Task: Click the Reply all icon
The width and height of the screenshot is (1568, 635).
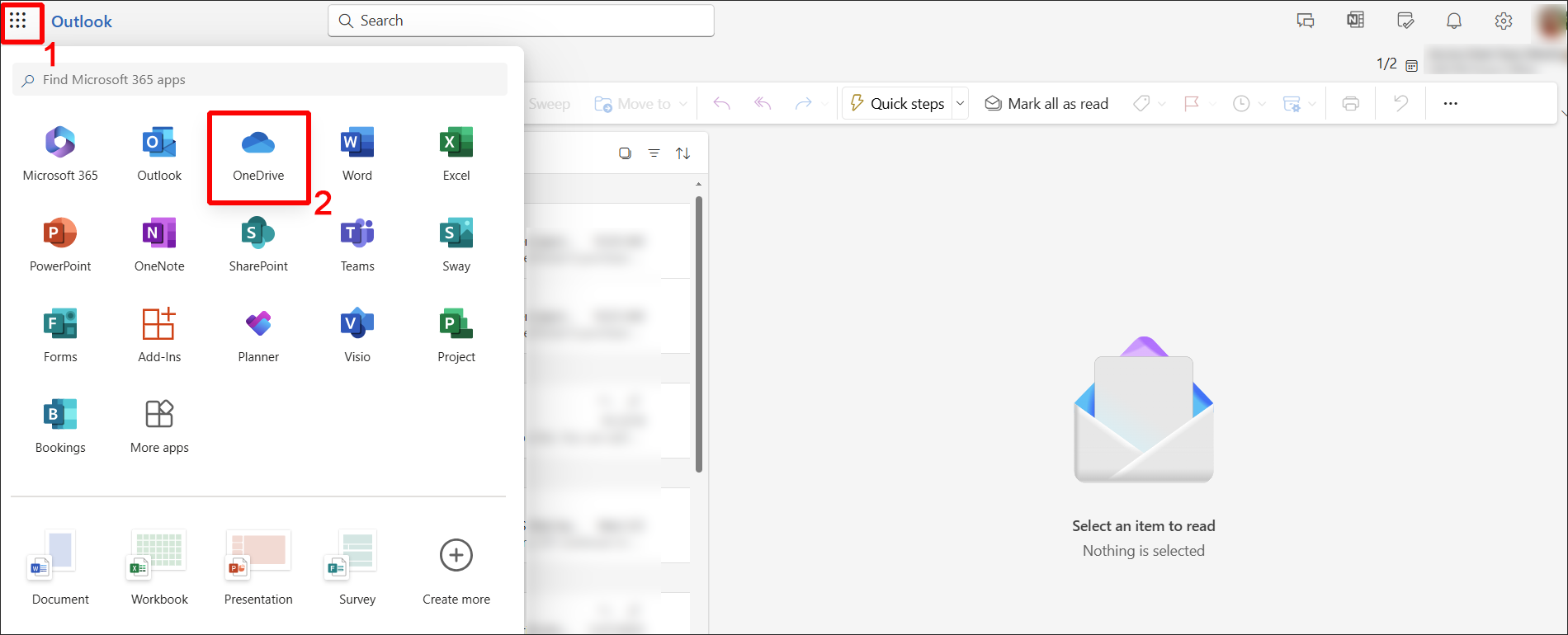Action: 763,103
